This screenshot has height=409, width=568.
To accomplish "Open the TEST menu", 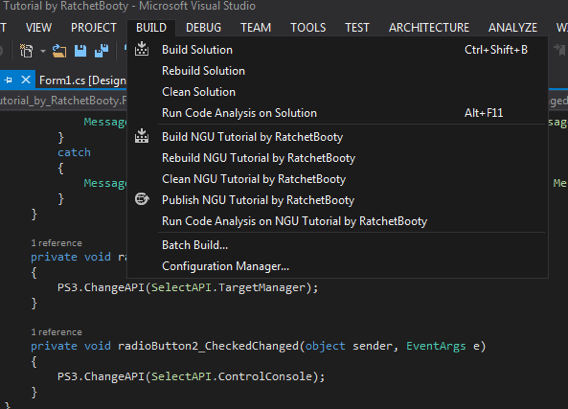I will coord(357,28).
